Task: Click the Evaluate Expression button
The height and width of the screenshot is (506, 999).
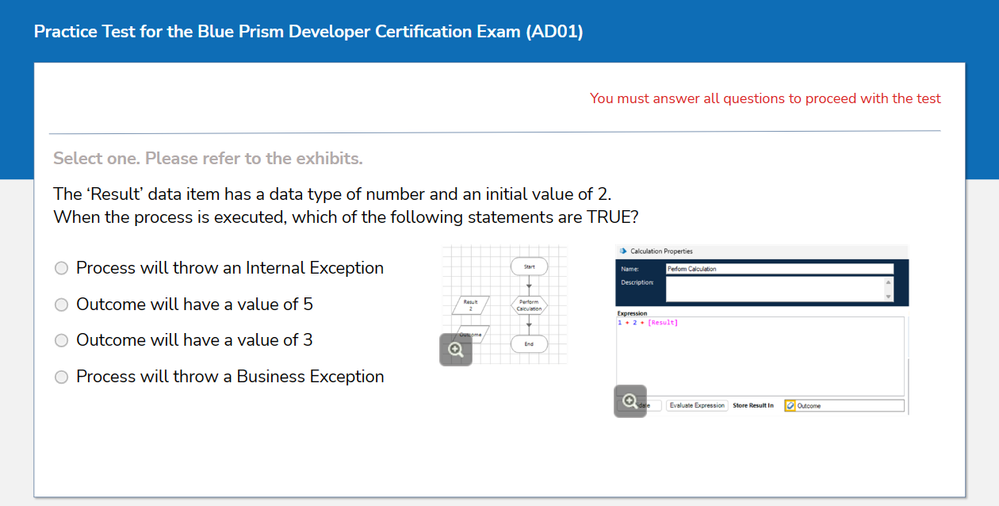Action: click(697, 406)
